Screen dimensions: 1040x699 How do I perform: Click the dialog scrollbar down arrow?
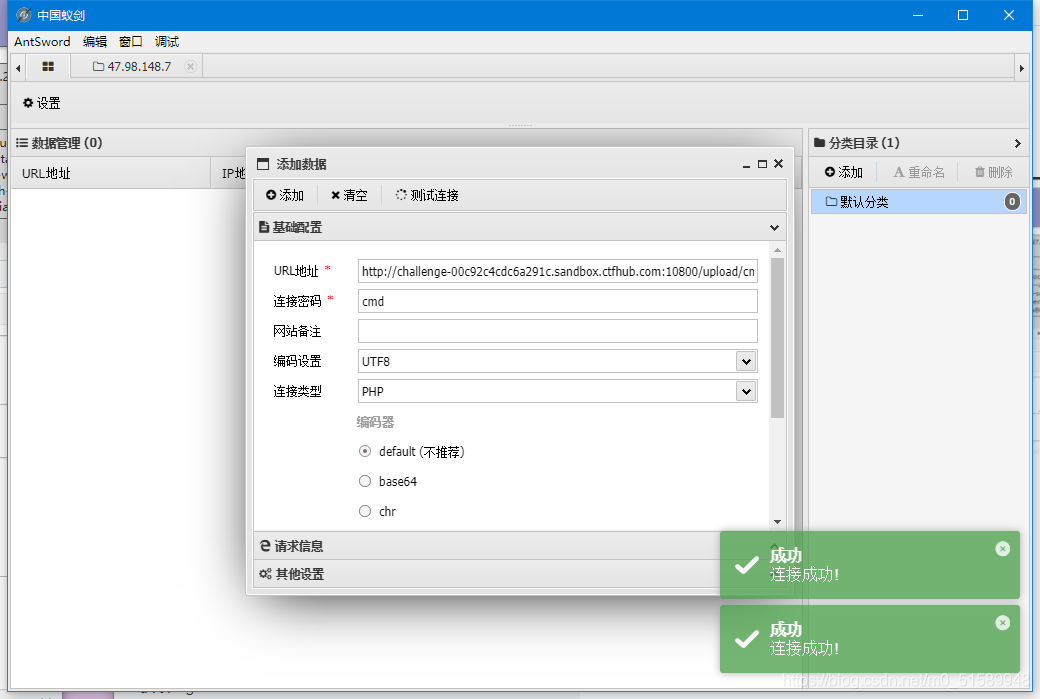pos(777,522)
